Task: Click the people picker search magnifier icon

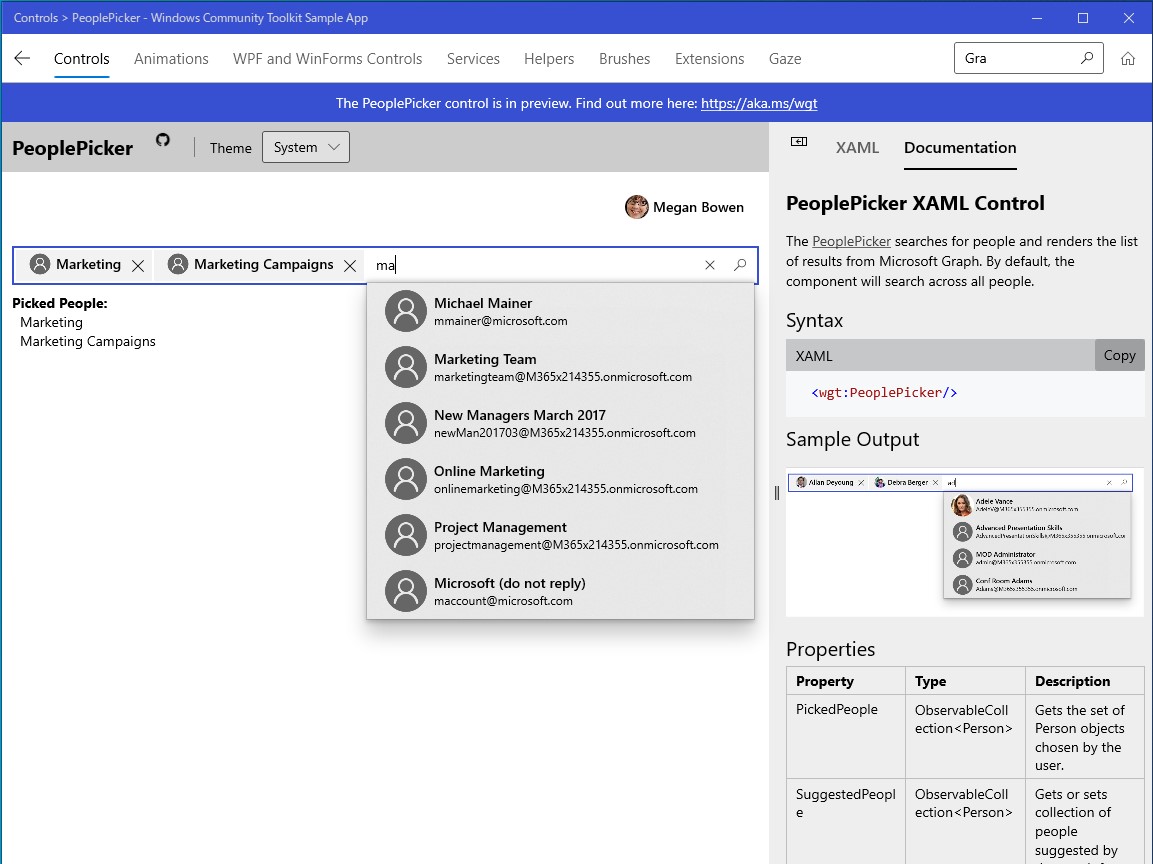Action: 740,265
